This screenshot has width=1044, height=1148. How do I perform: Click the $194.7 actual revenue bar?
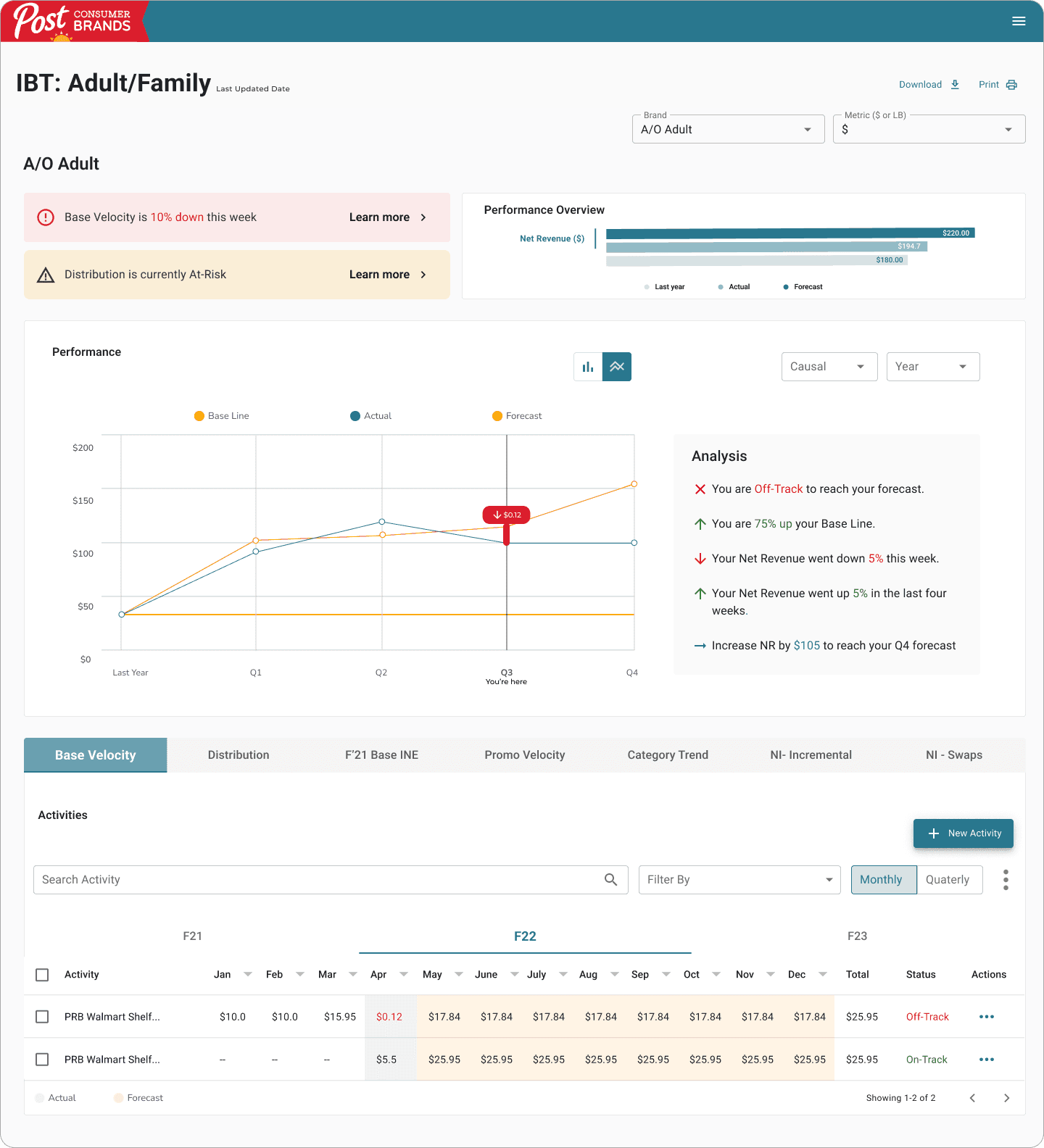coord(766,247)
